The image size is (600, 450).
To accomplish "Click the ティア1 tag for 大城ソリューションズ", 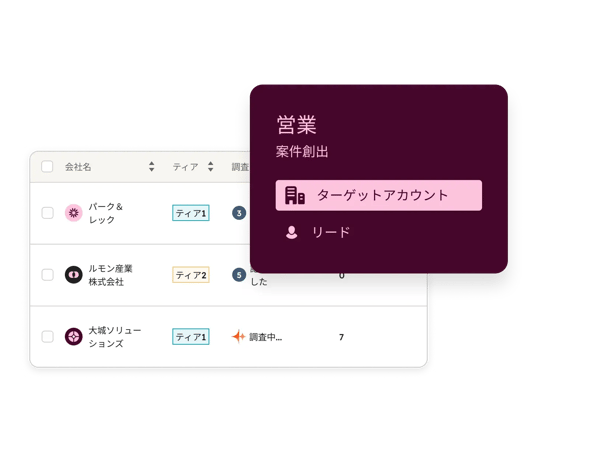I will (x=191, y=337).
